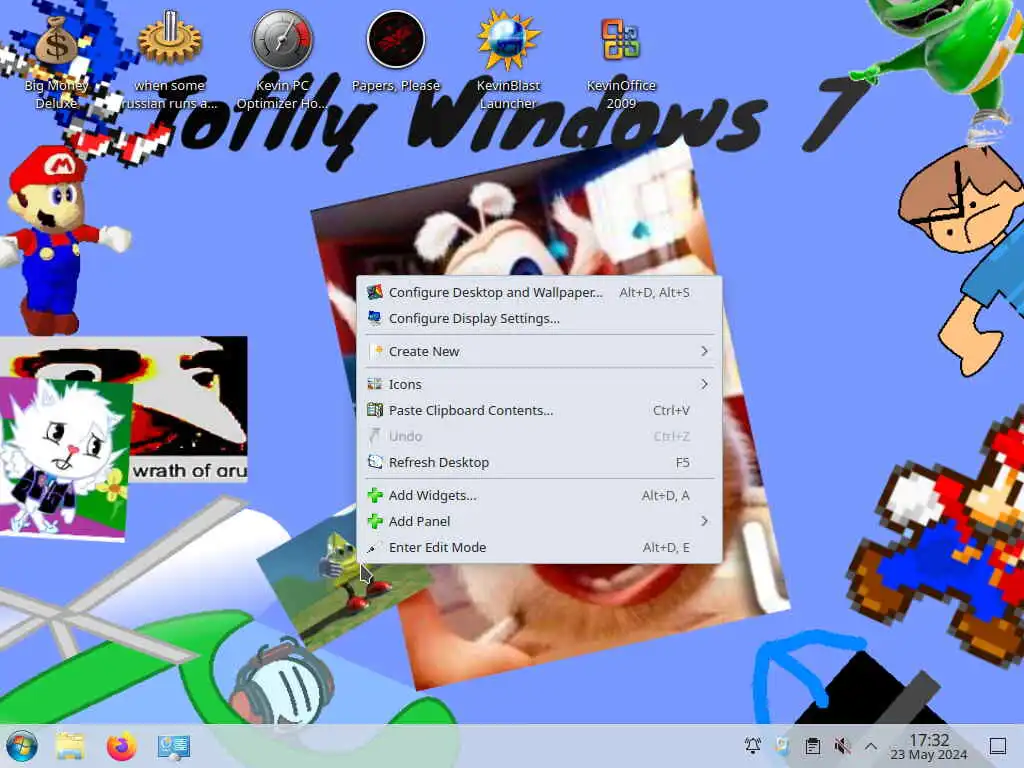Choose Paste Clipboard Contents...

click(539, 410)
